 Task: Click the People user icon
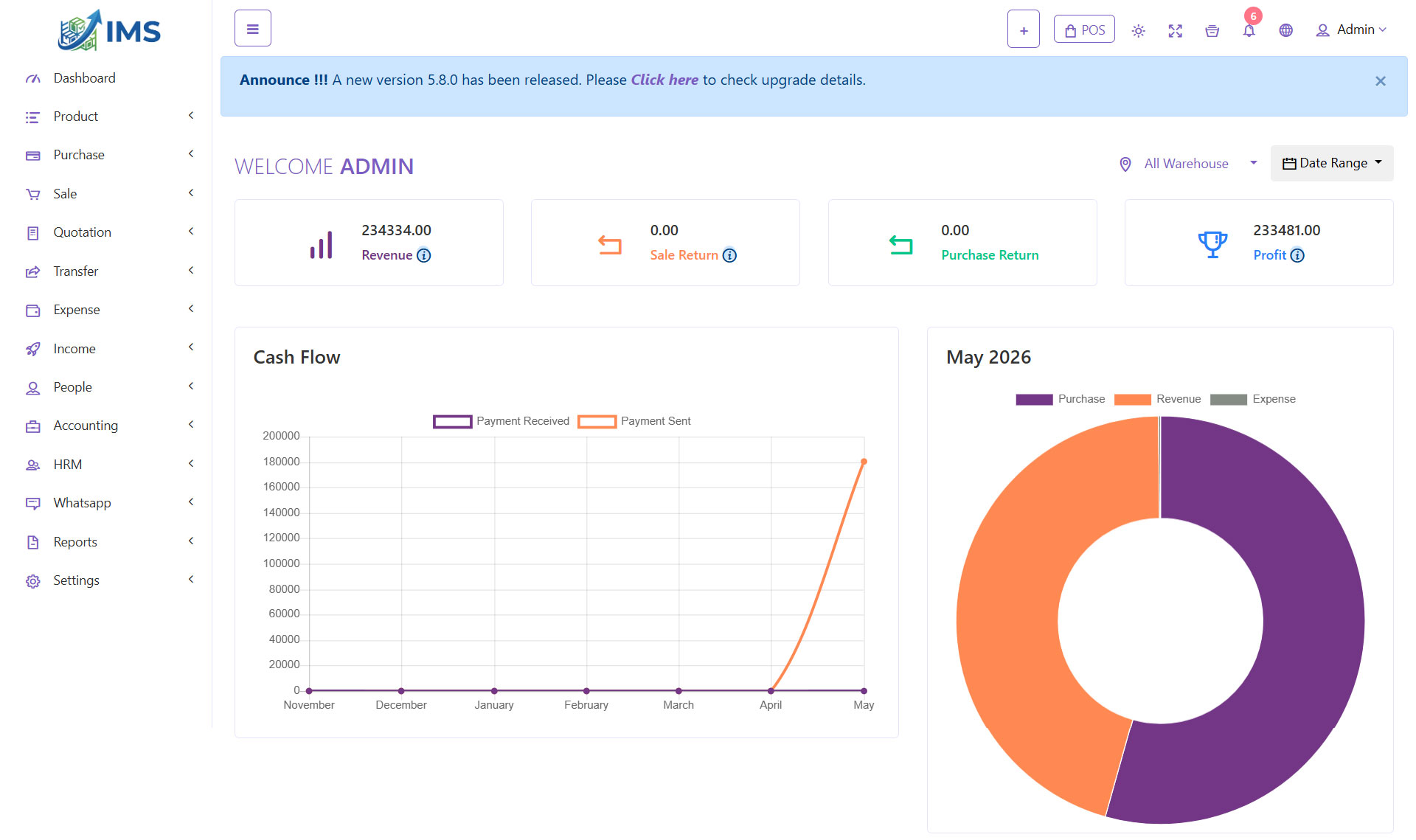(33, 388)
